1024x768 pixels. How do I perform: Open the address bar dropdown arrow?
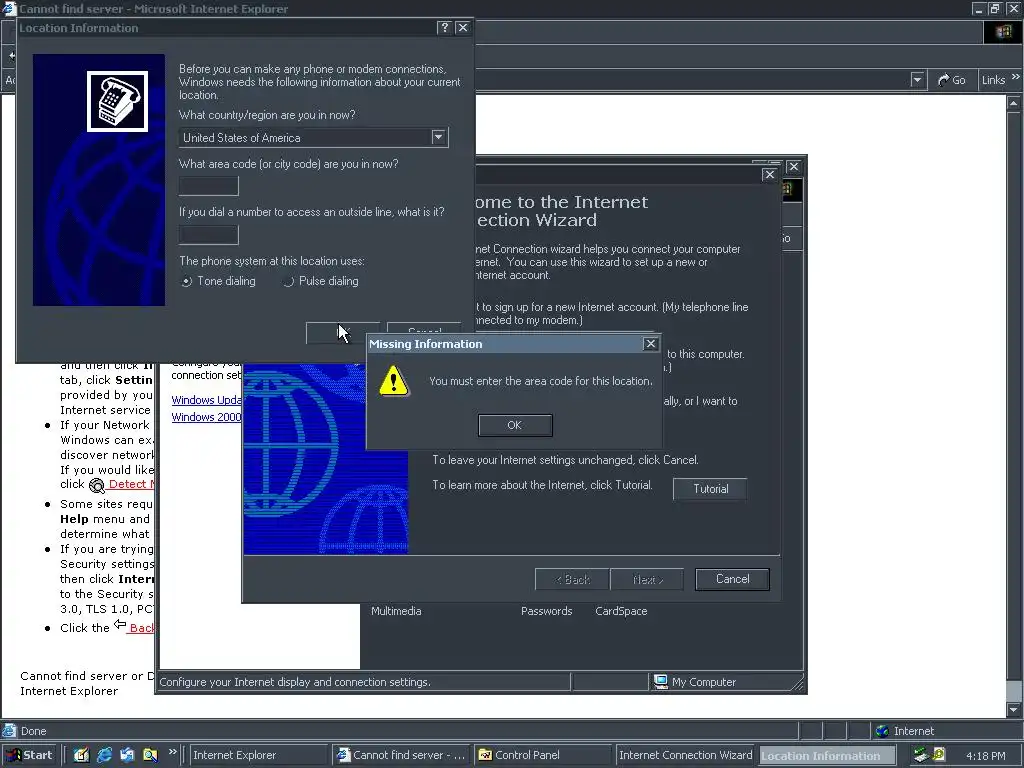[x=917, y=80]
